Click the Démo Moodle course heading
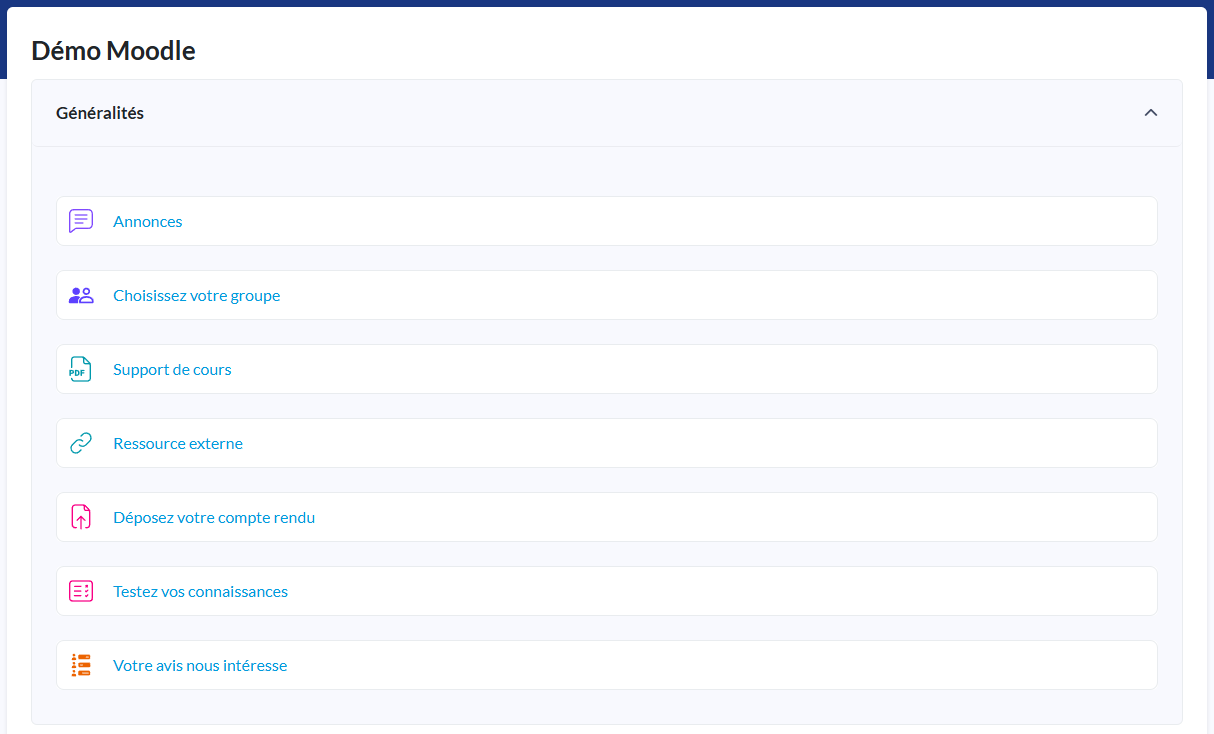Image resolution: width=1214 pixels, height=734 pixels. [114, 50]
